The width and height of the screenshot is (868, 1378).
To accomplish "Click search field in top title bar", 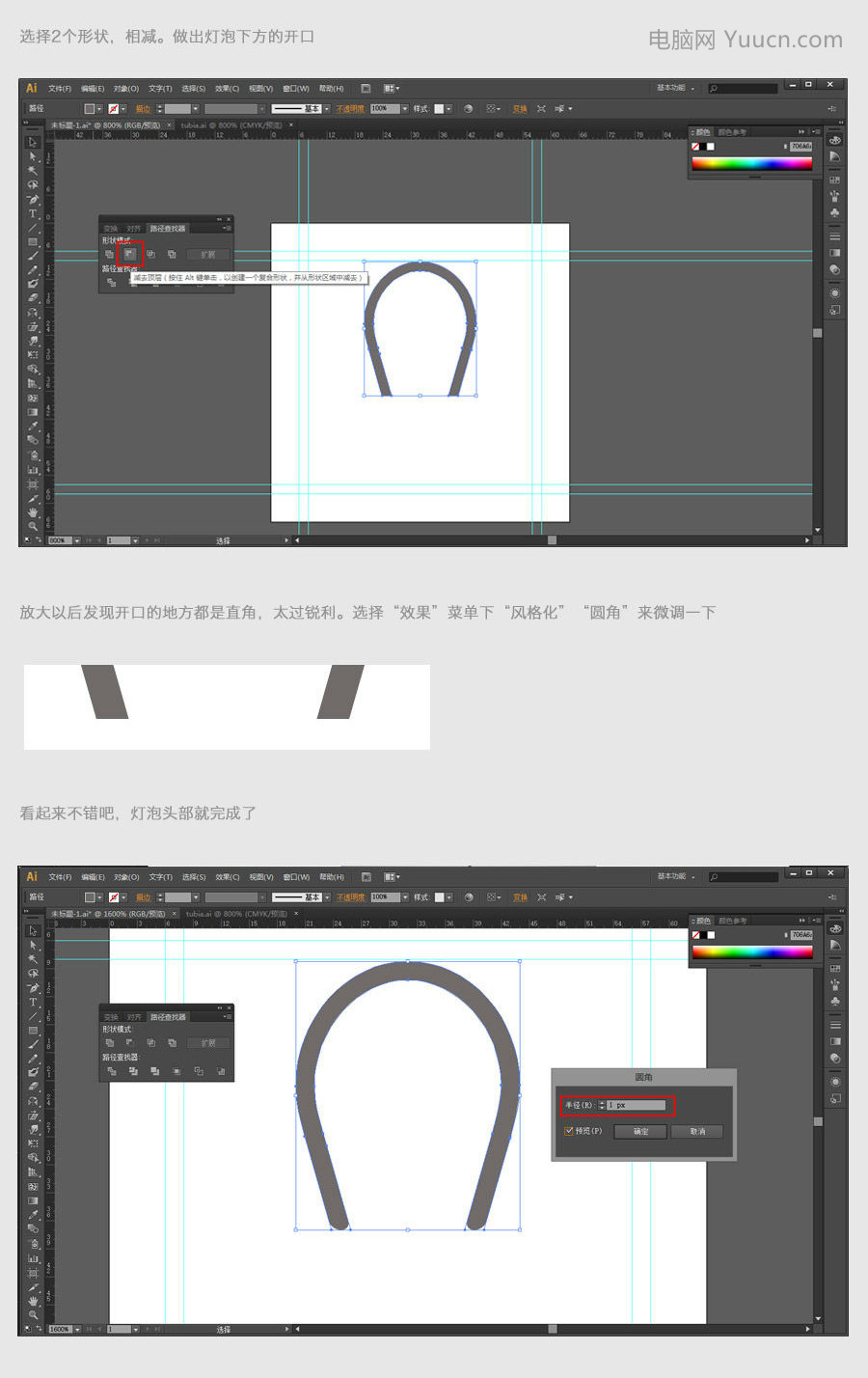I will (743, 88).
